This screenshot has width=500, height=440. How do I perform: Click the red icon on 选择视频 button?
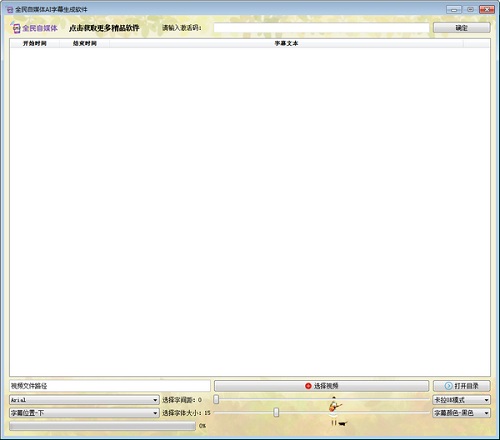tap(308, 386)
